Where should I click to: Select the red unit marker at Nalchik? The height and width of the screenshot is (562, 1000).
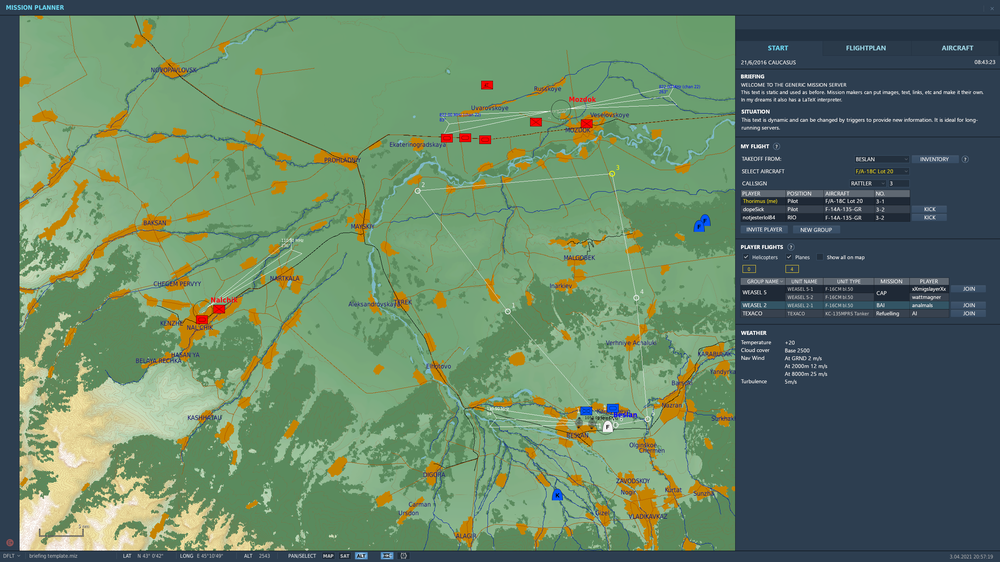click(218, 309)
